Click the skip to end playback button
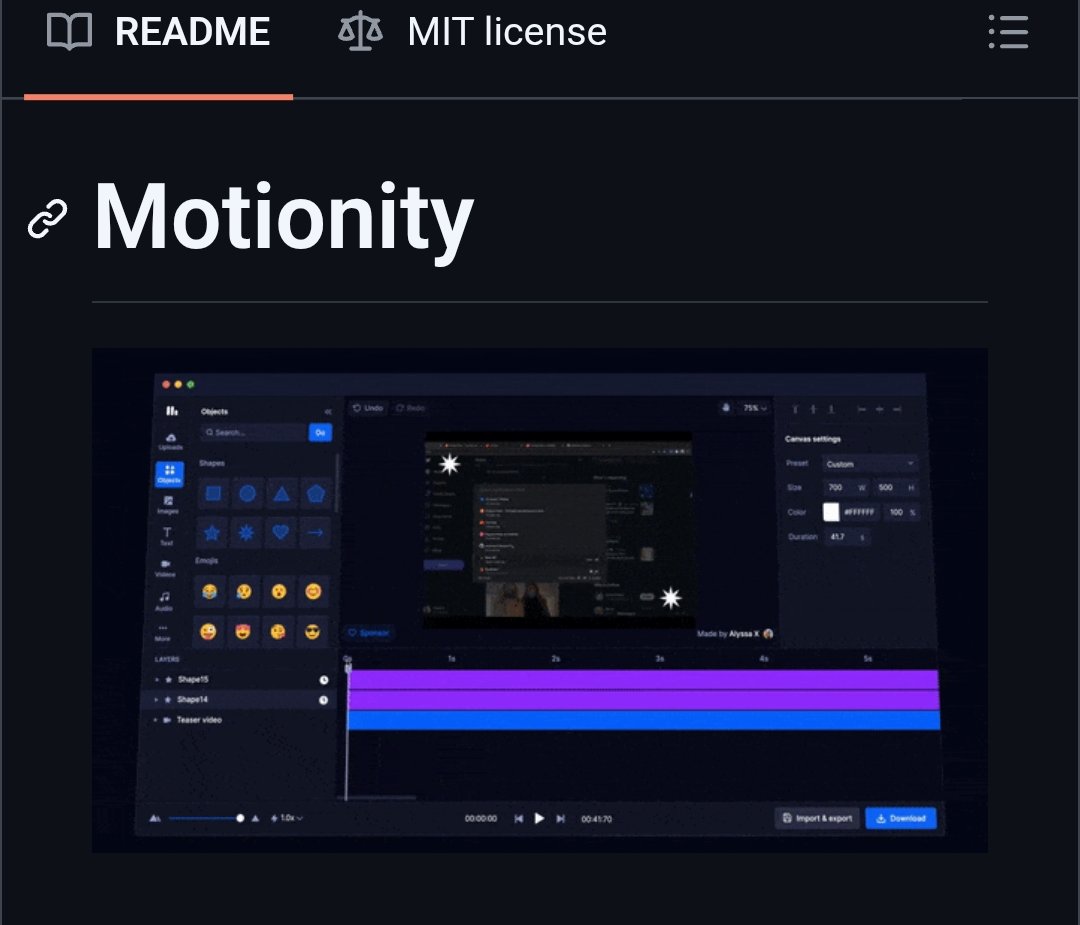Viewport: 1080px width, 925px height. pos(561,818)
